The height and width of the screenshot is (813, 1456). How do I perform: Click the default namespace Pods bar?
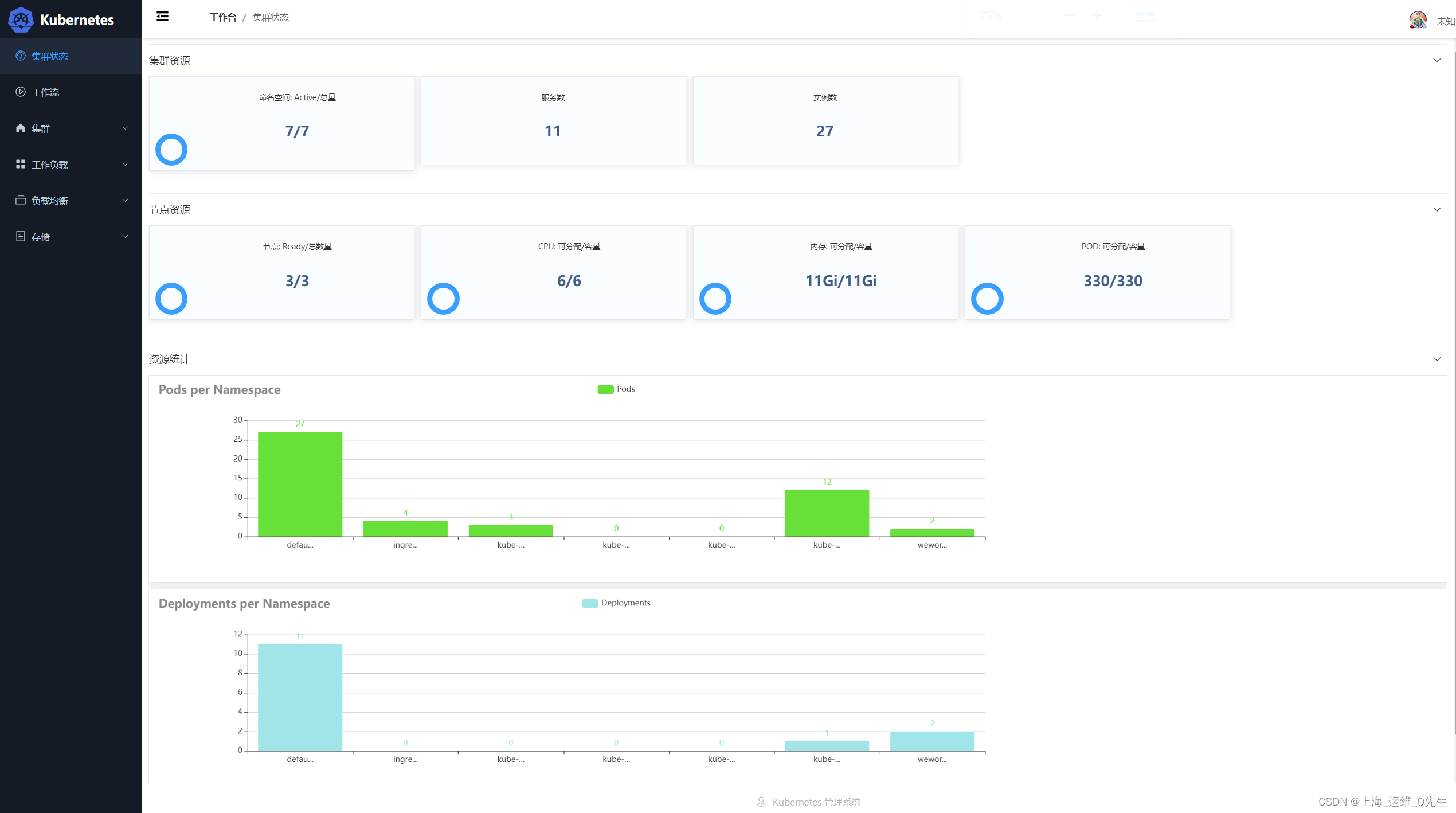(300, 484)
